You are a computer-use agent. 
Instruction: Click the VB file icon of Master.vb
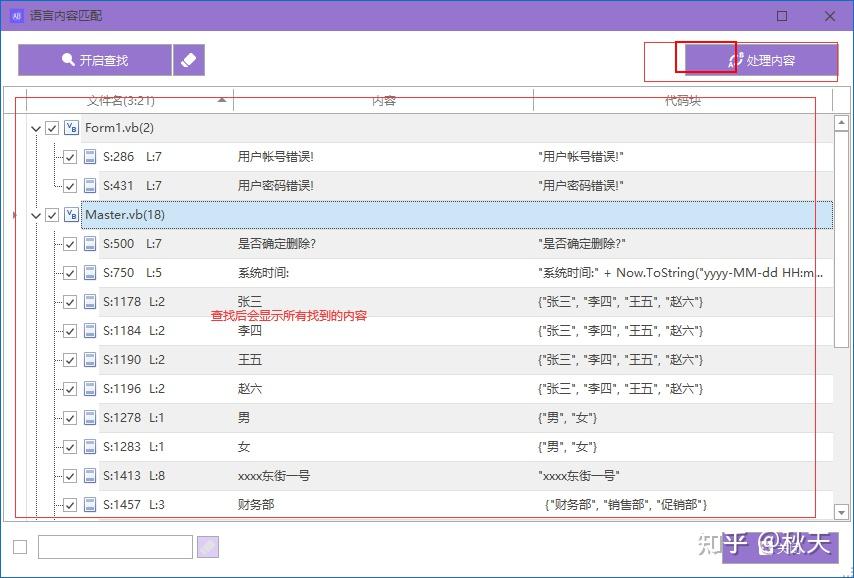click(x=71, y=215)
